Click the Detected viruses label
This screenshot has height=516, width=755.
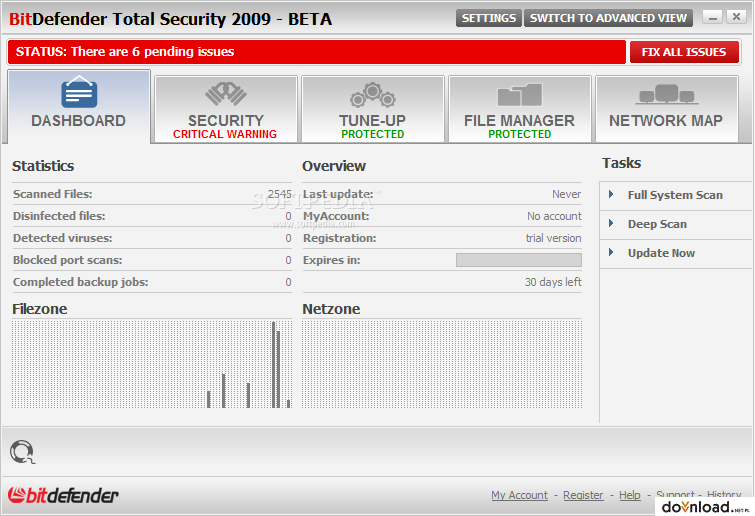tap(63, 238)
